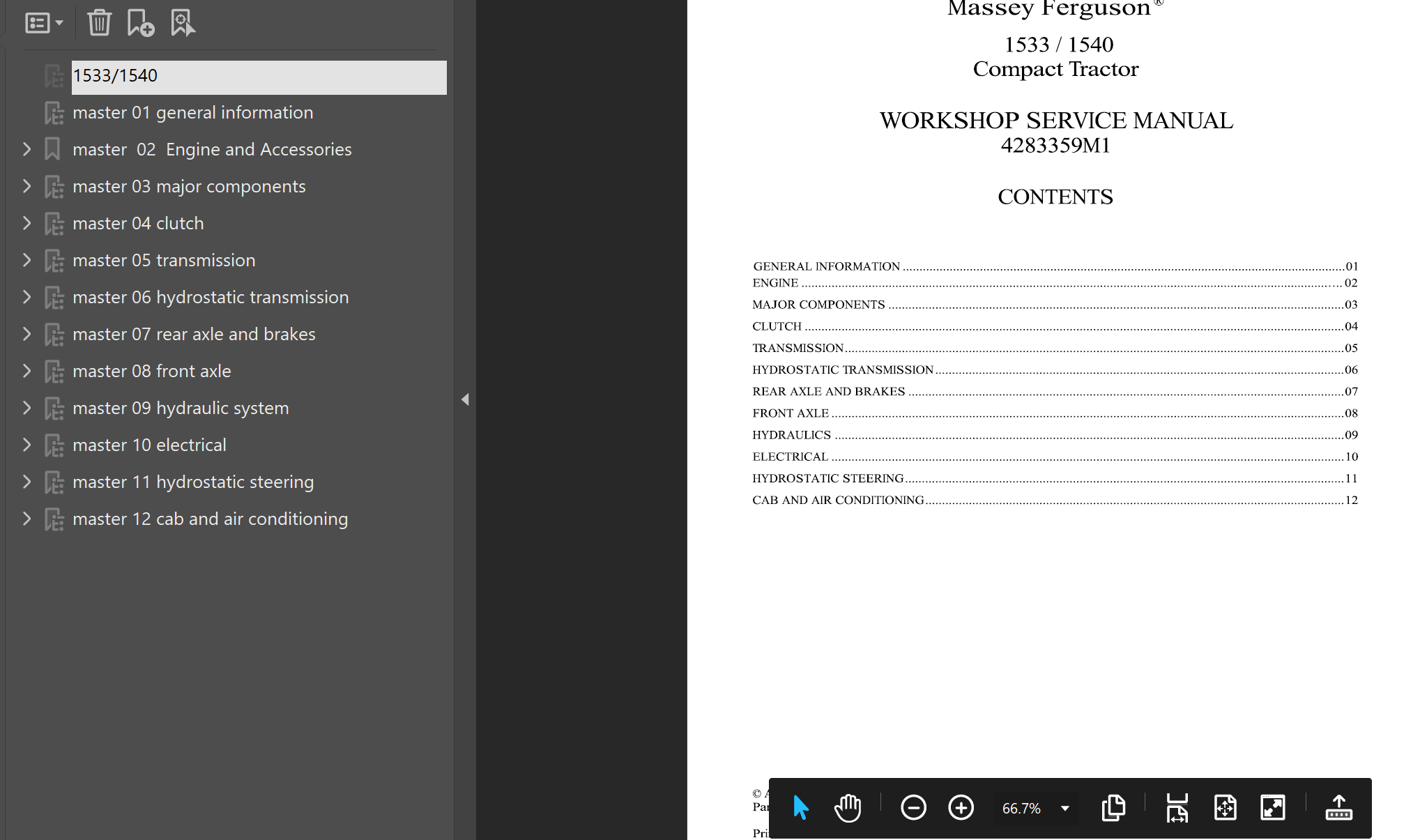Go to master 04 clutch bookmark
1420x840 pixels.
[138, 224]
